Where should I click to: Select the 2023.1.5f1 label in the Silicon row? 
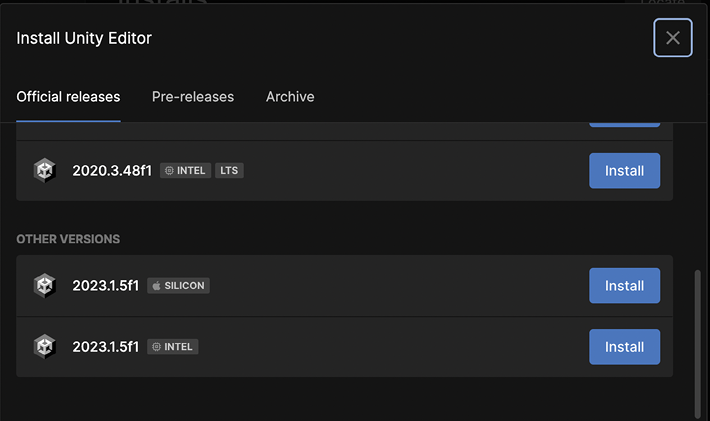click(106, 286)
